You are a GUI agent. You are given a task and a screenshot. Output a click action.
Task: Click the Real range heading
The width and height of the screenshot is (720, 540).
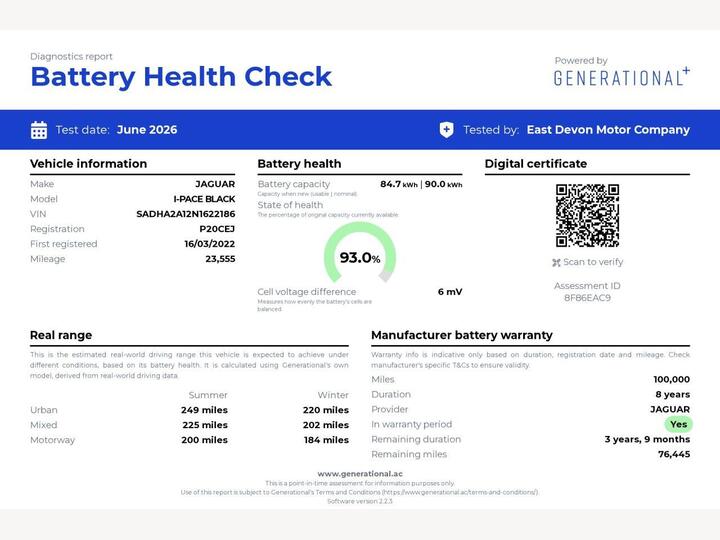[61, 335]
